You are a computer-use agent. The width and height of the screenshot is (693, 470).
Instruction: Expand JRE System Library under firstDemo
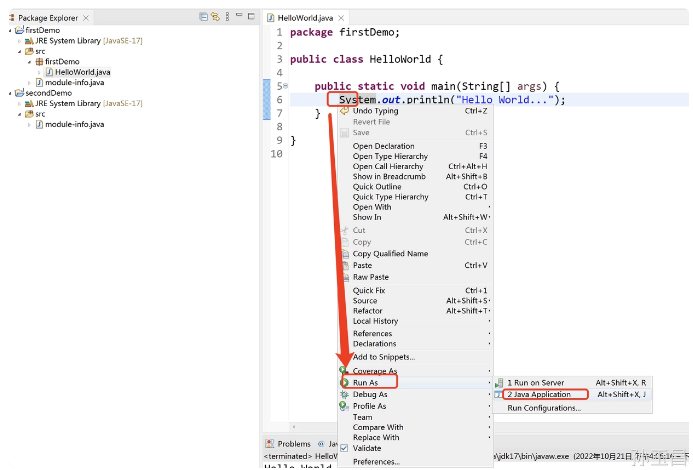pyautogui.click(x=19, y=41)
